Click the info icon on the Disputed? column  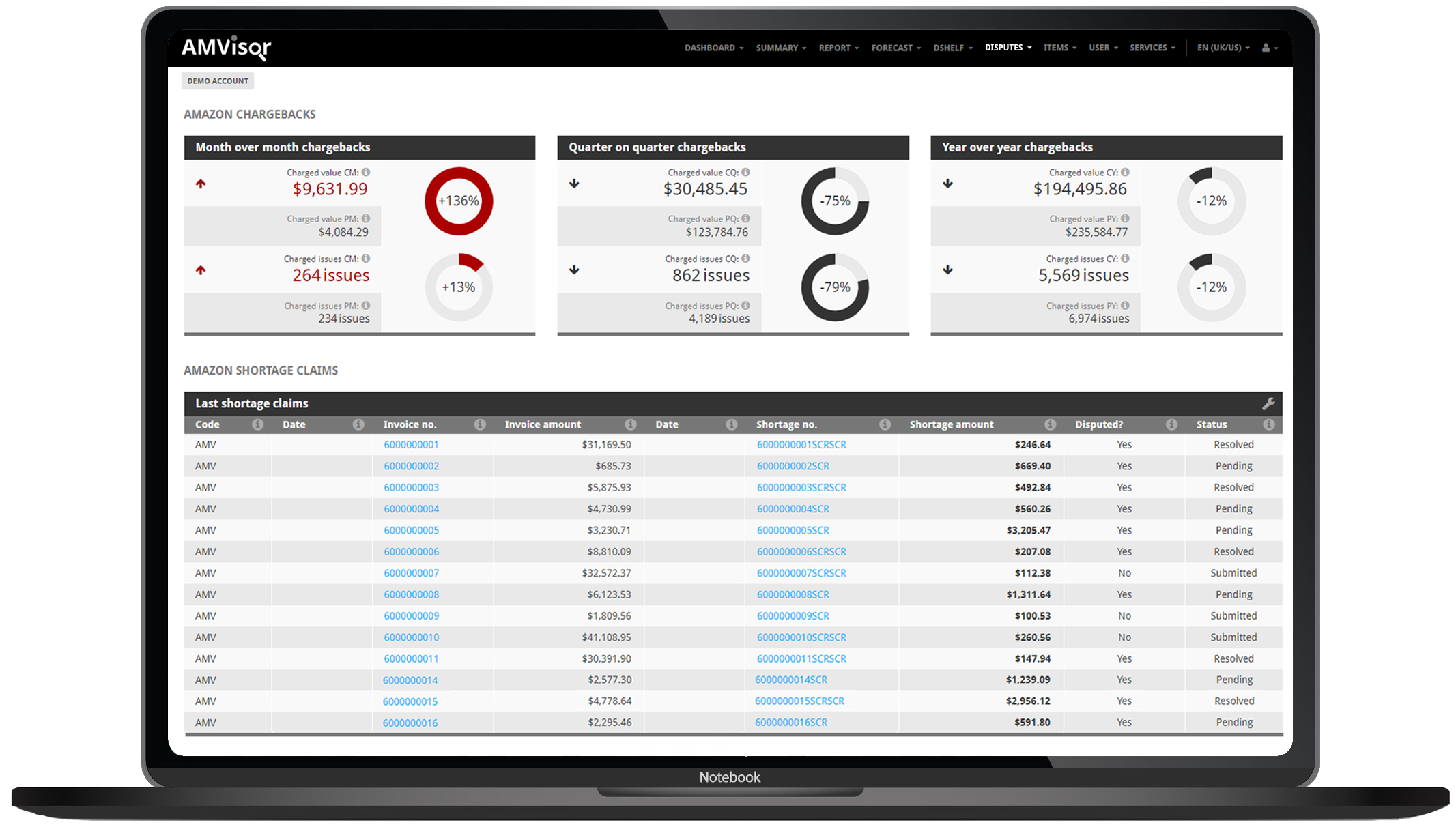tap(1171, 424)
